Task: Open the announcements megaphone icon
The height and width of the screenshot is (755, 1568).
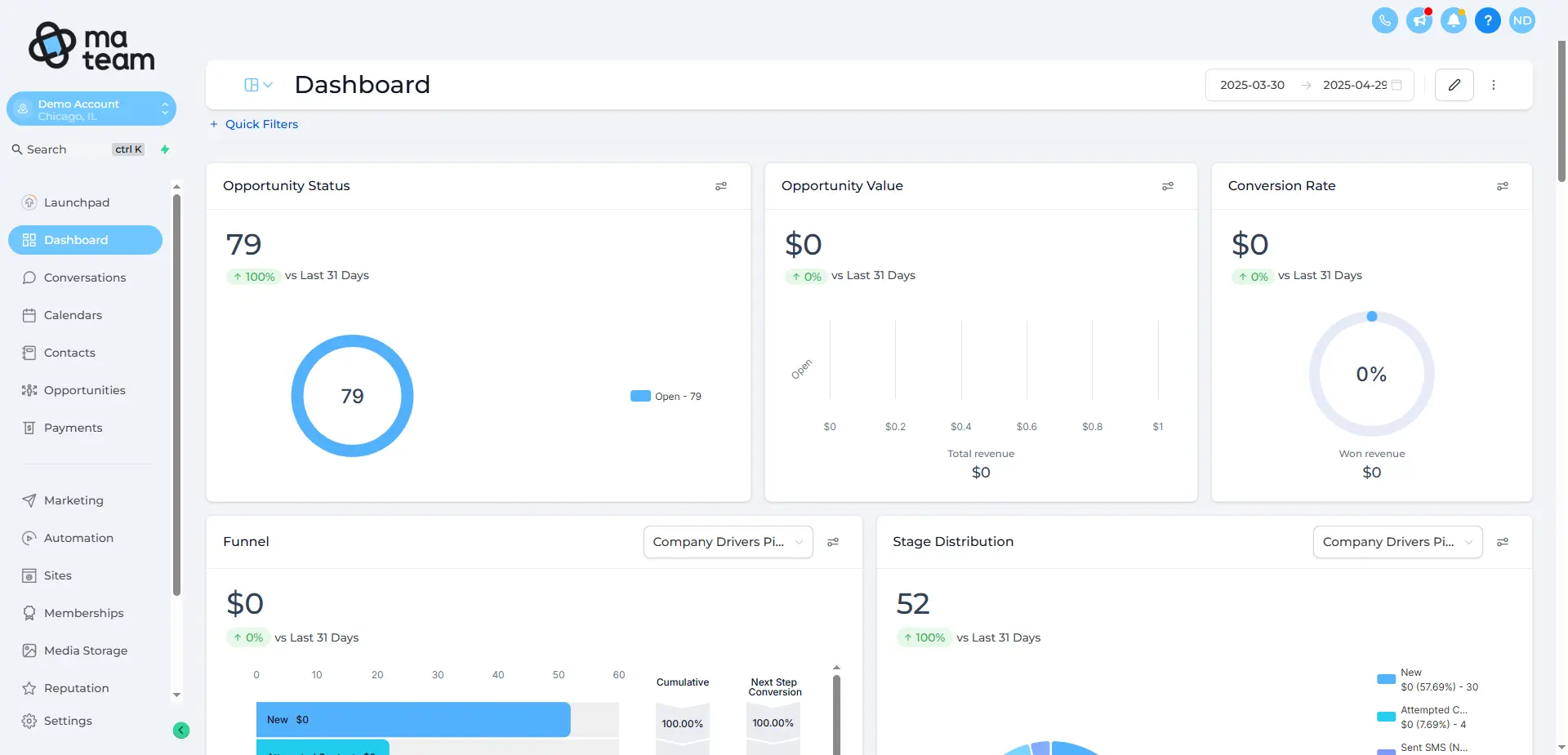Action: [x=1419, y=20]
